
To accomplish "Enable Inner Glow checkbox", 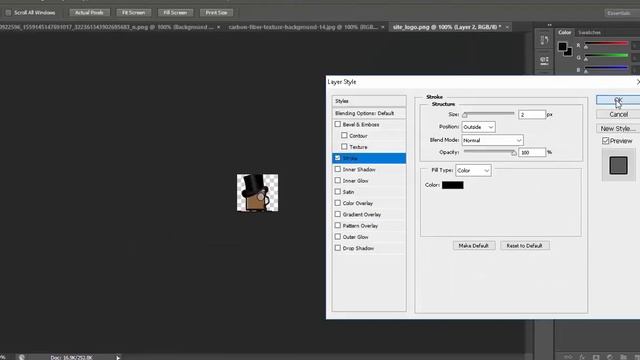I will (x=338, y=180).
